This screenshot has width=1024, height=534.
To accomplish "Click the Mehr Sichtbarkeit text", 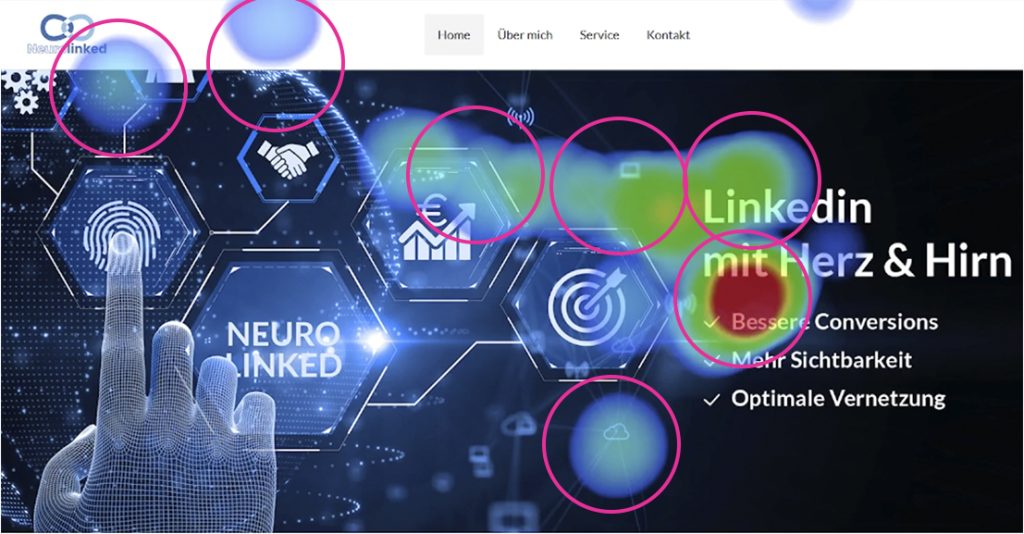I will click(x=822, y=360).
